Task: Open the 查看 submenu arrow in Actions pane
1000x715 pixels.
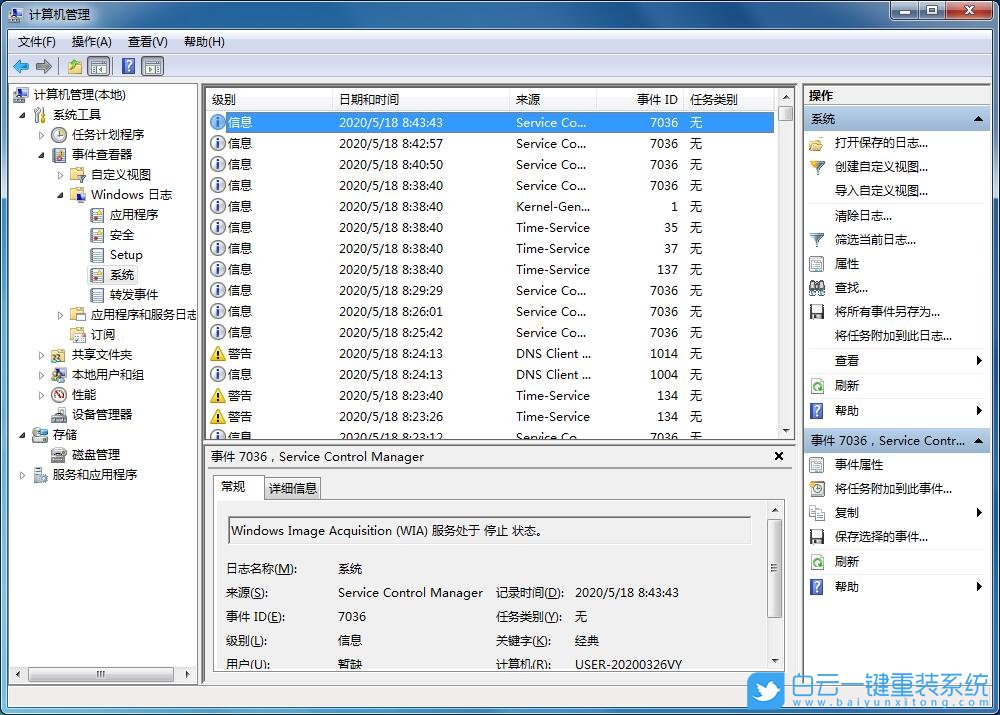Action: (978, 359)
